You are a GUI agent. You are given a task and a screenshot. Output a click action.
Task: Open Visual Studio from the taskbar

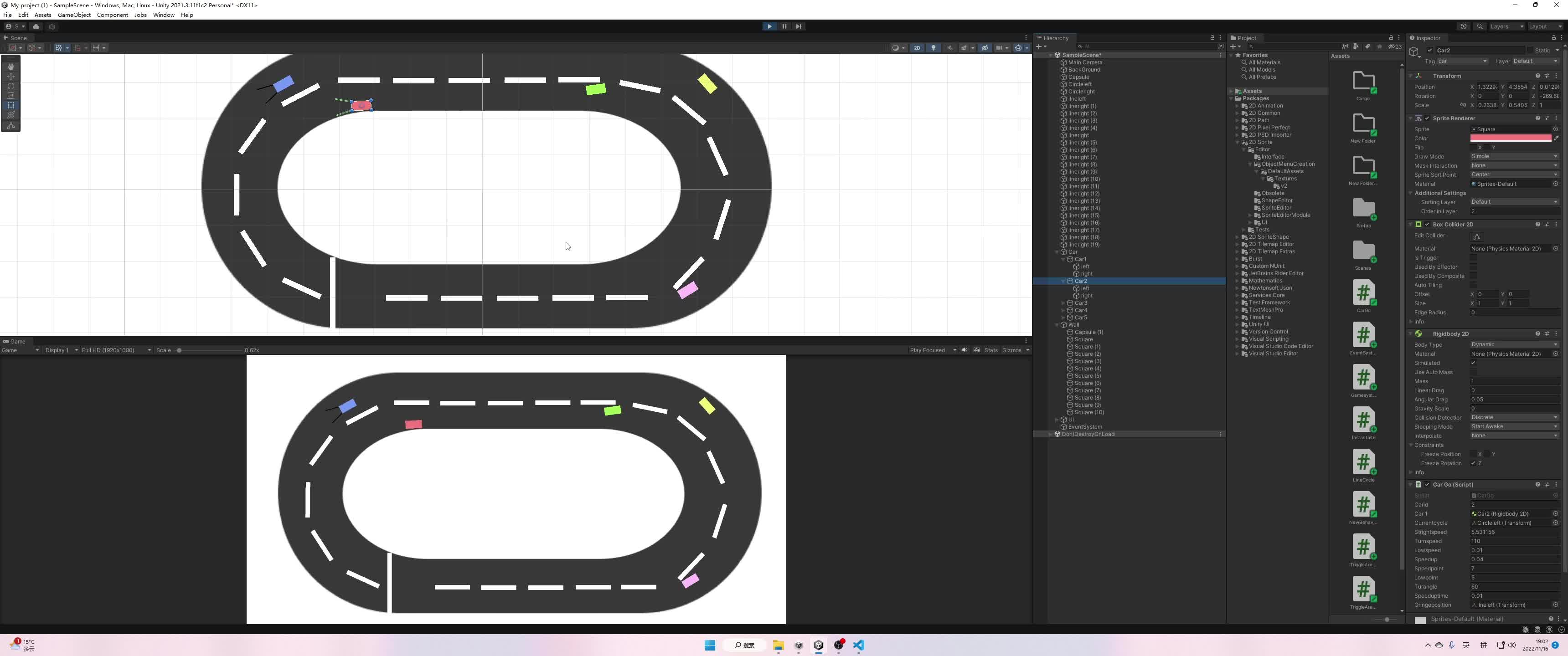(x=859, y=645)
